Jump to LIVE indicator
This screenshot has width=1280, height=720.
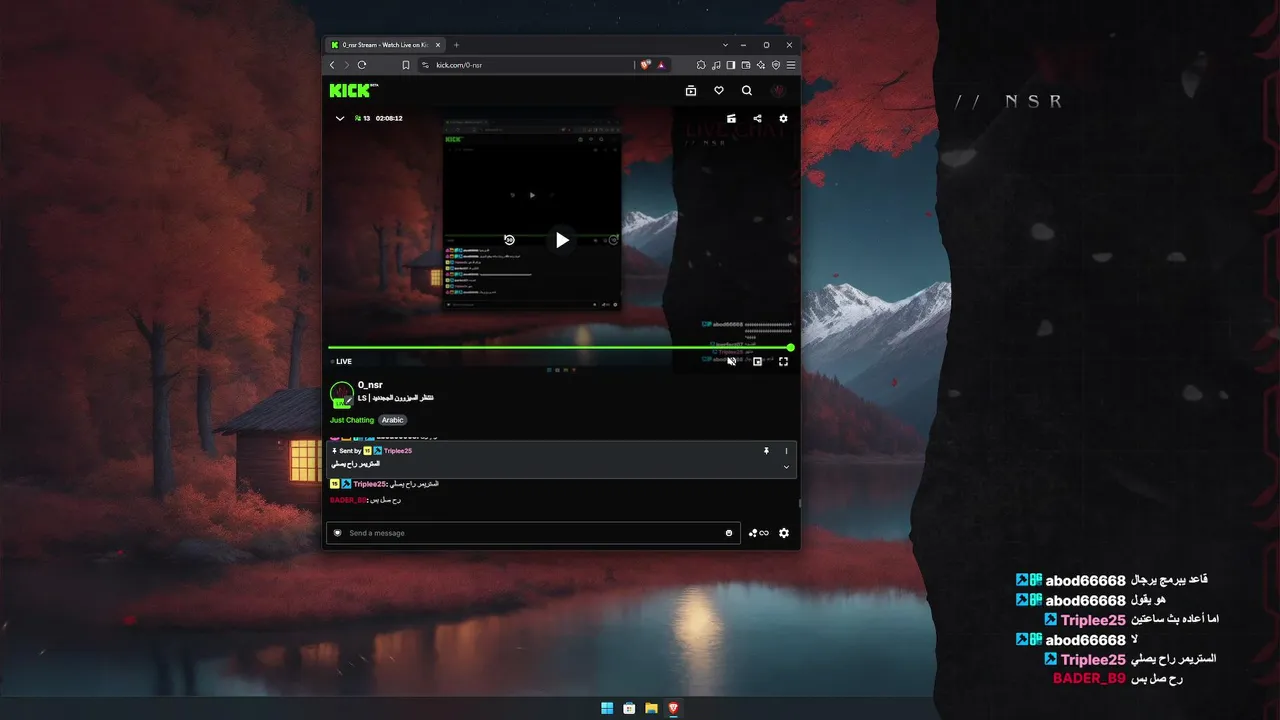(341, 362)
